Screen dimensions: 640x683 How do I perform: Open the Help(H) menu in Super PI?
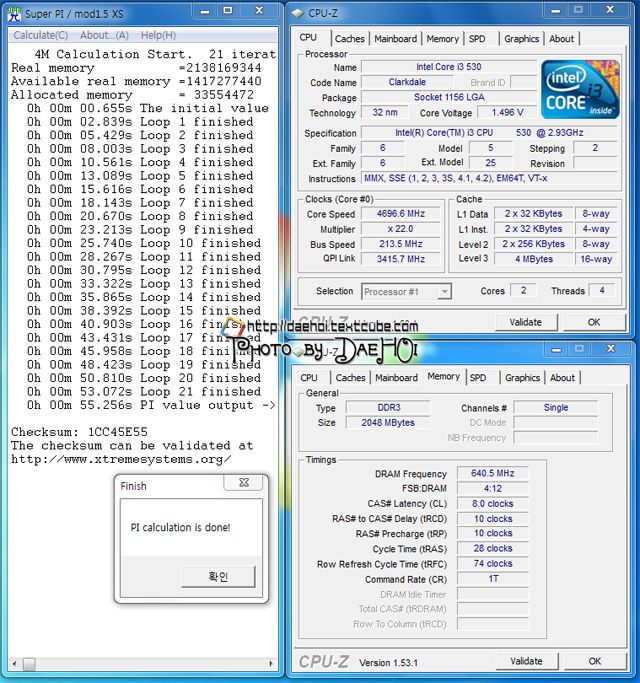(158, 35)
